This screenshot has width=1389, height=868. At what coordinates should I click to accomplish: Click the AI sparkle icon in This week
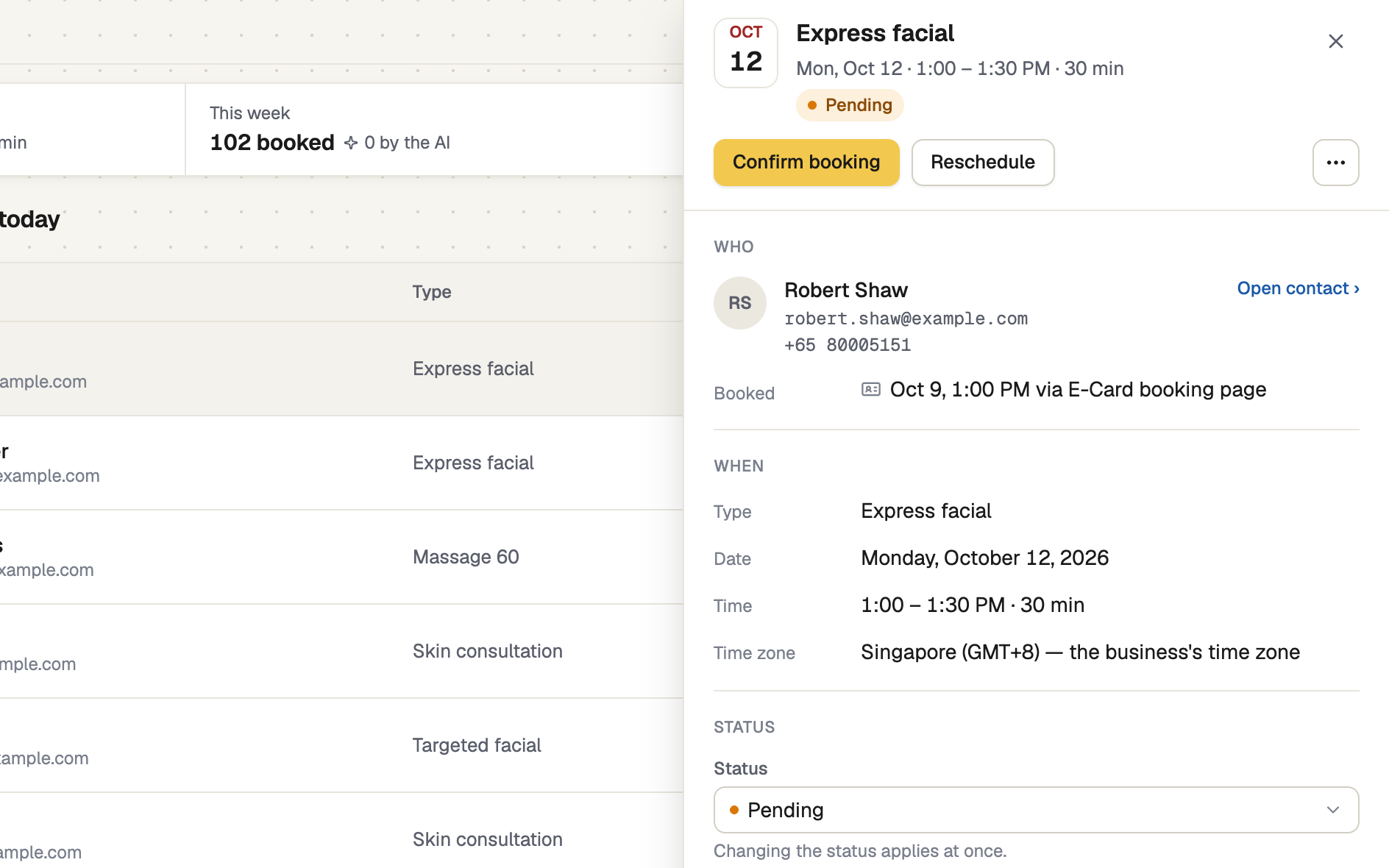(351, 143)
